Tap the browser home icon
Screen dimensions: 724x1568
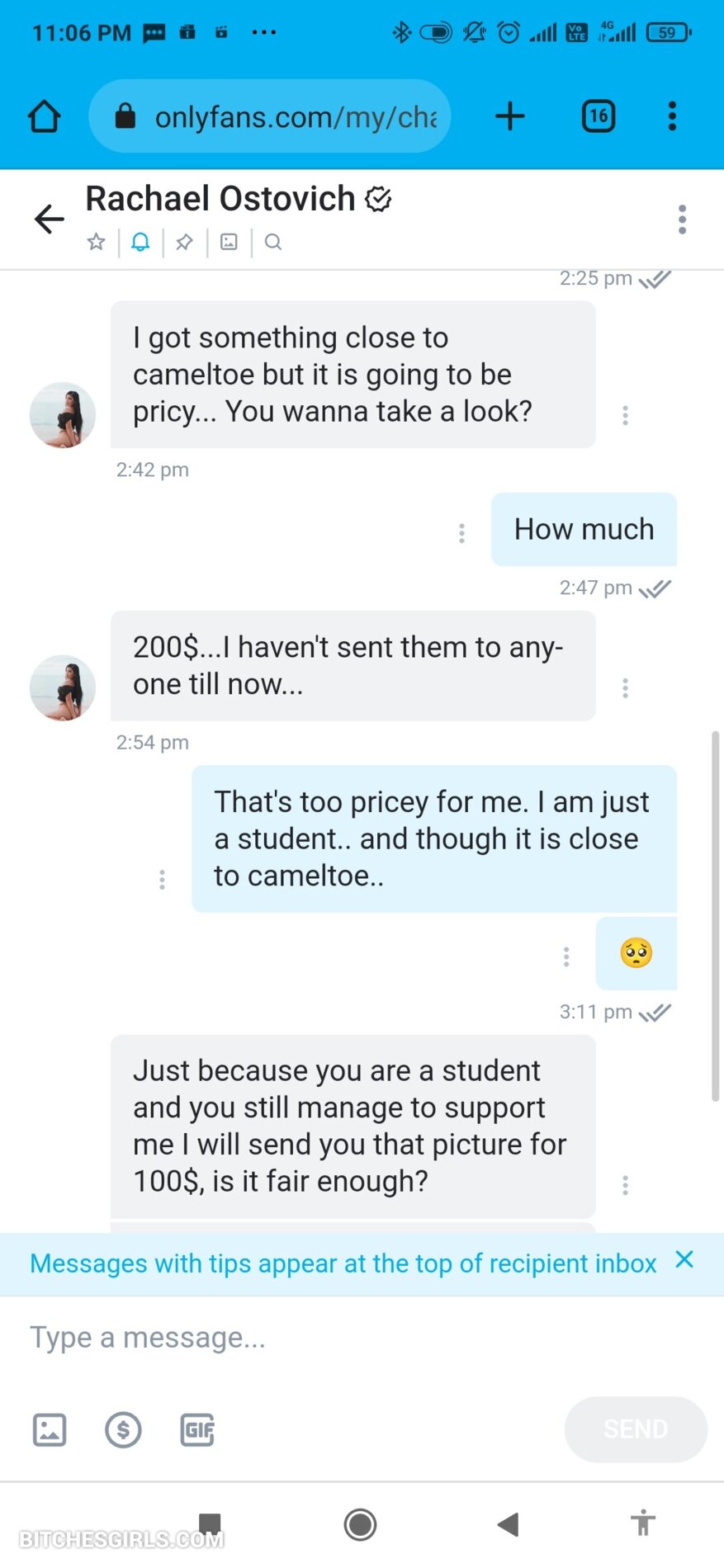(45, 116)
